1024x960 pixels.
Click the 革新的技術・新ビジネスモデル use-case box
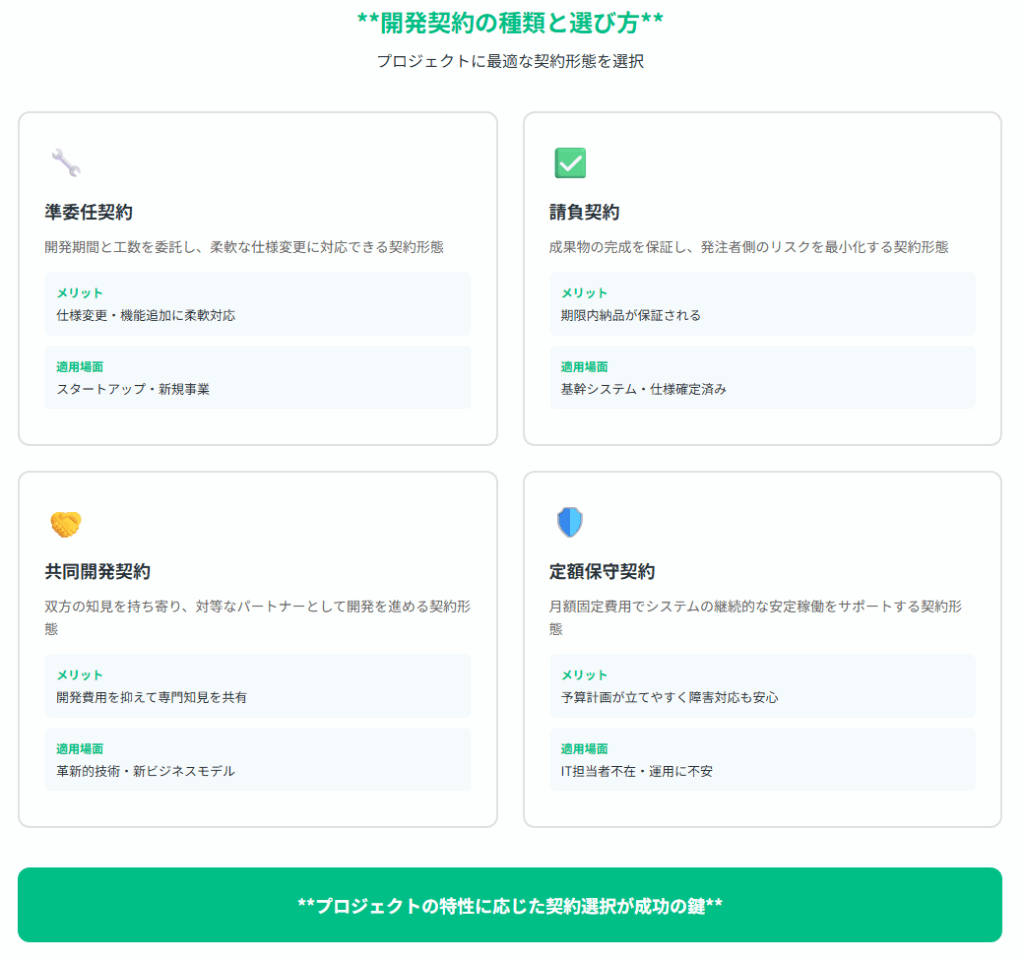257,760
